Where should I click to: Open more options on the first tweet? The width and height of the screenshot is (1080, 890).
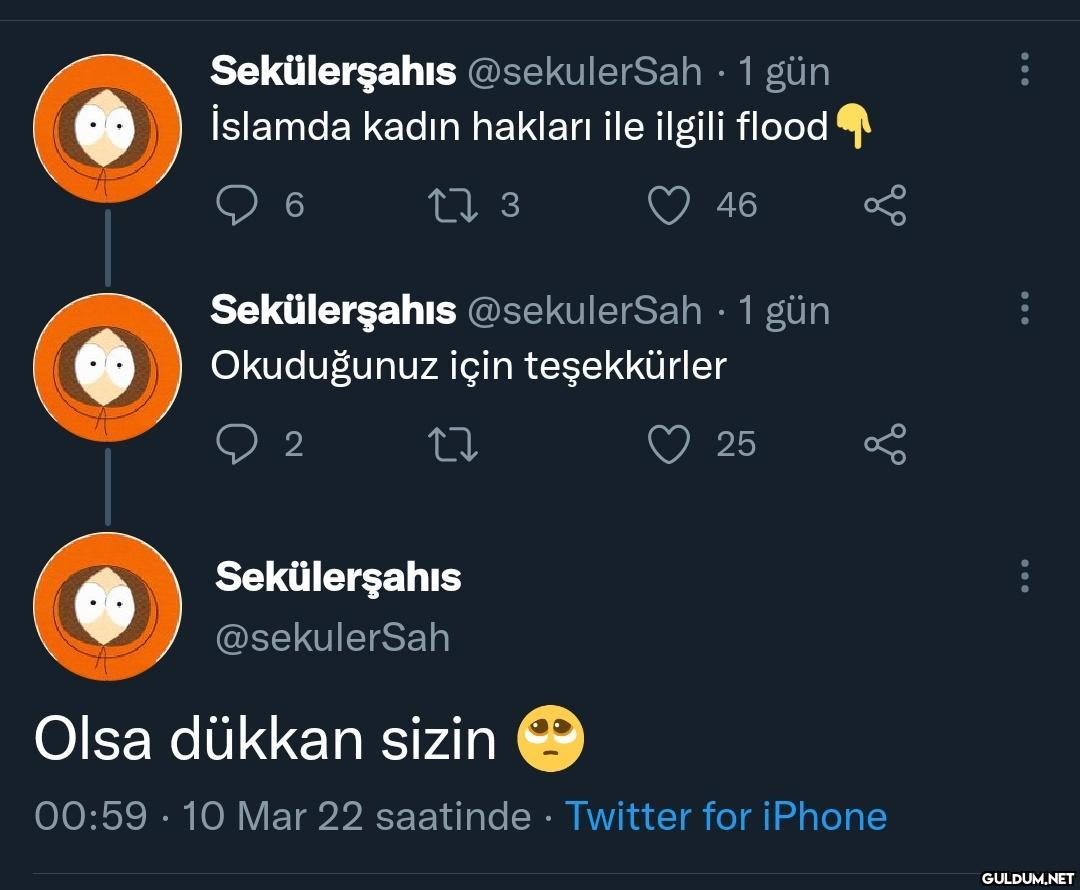tap(1025, 70)
